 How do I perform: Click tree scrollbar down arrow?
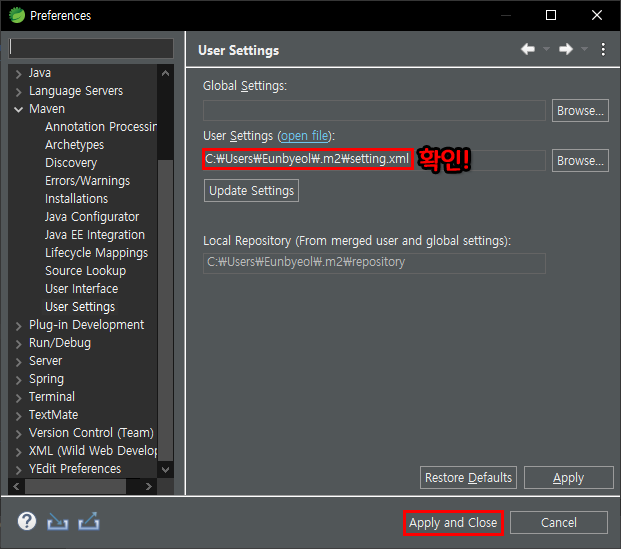pos(166,470)
